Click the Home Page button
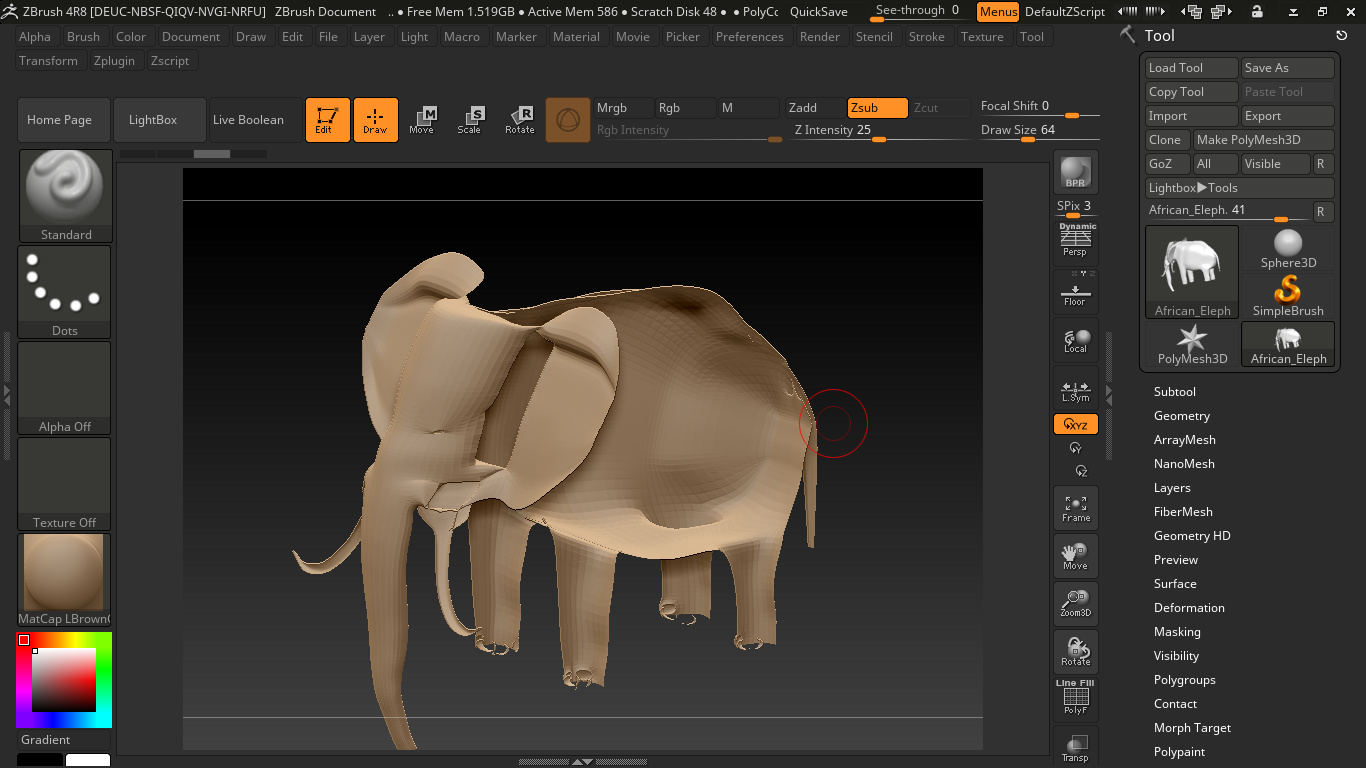Screen dimensions: 1366x768 coord(63,120)
